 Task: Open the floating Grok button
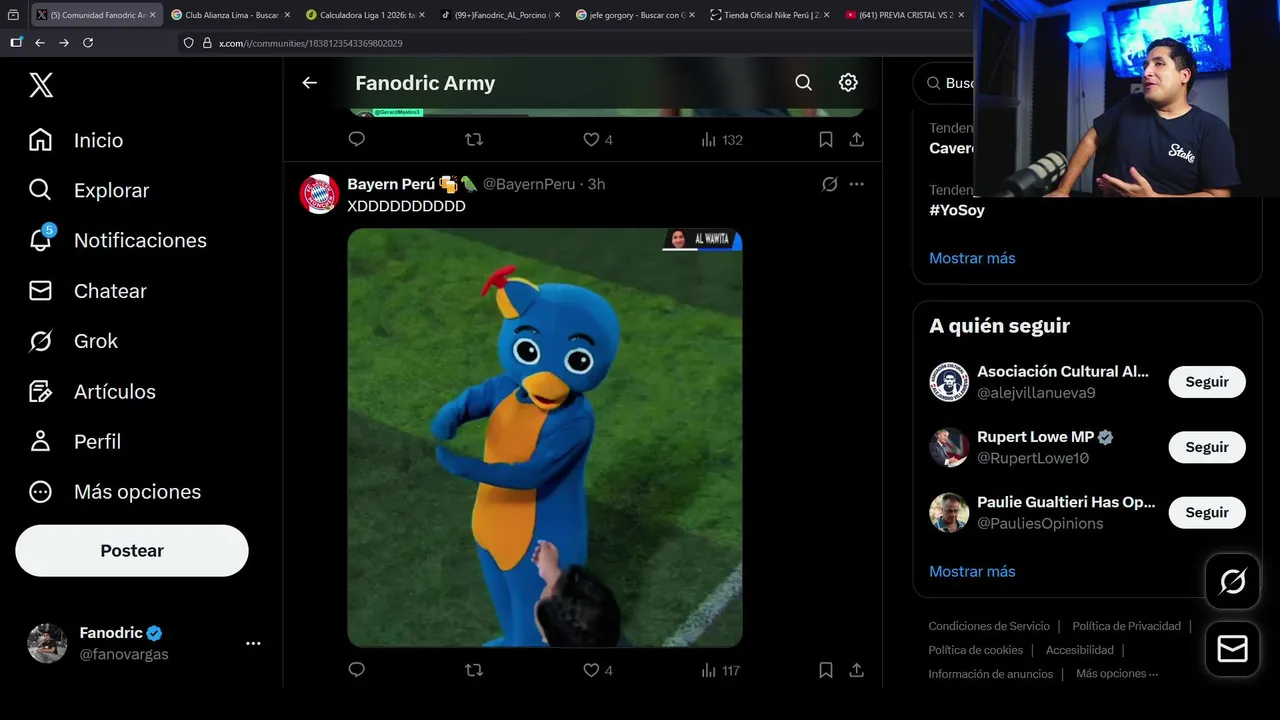click(x=1232, y=581)
